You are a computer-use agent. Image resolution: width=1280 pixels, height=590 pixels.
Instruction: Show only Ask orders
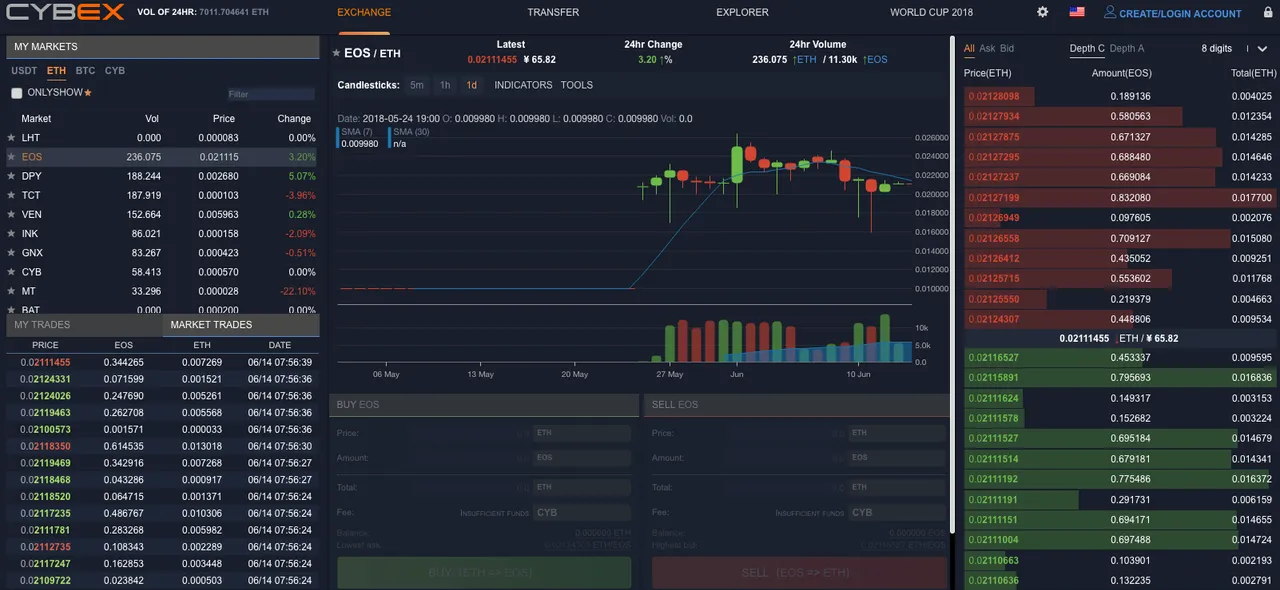(987, 48)
